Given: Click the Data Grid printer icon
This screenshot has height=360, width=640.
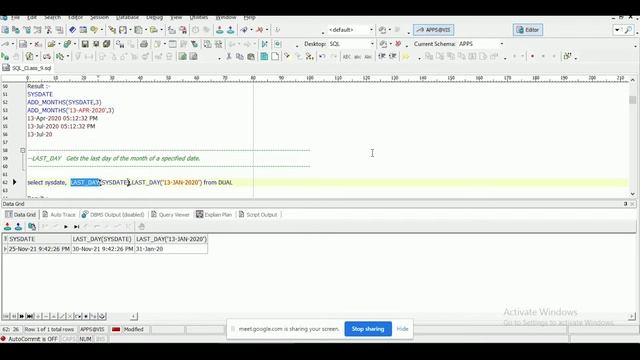Looking at the screenshot, I should coord(142,227).
